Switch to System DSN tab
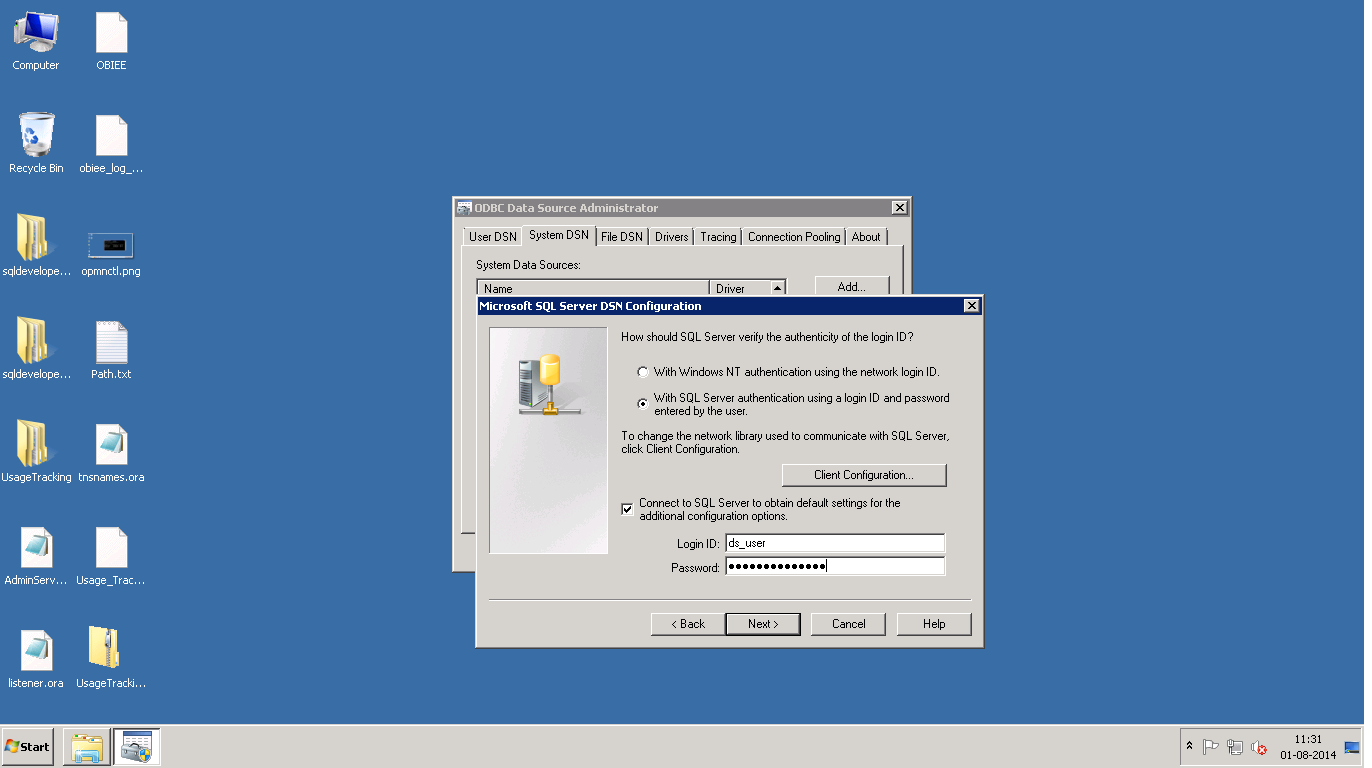Screen dimensions: 1372x768 tap(559, 235)
